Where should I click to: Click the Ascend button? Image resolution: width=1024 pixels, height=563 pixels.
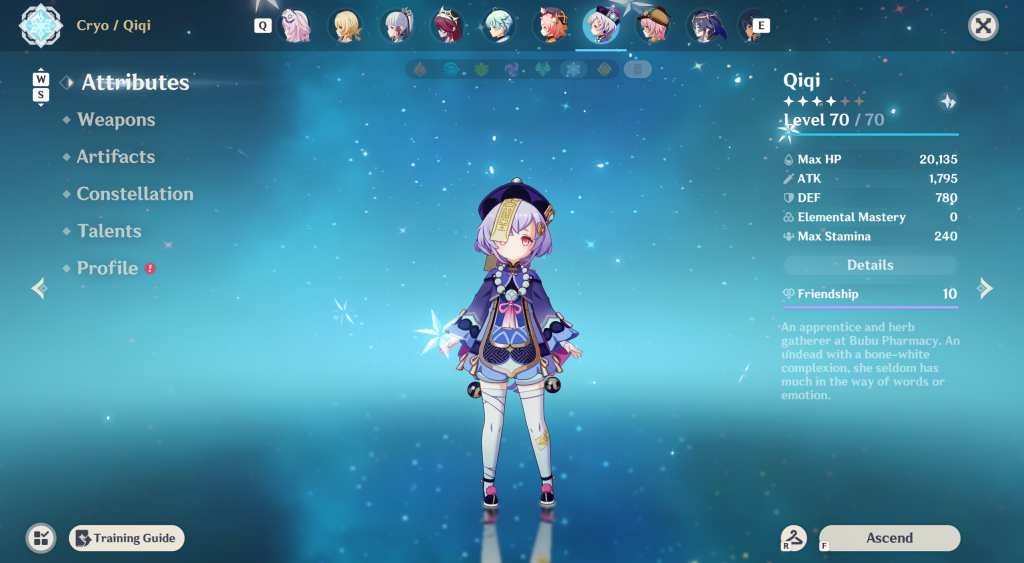[889, 538]
